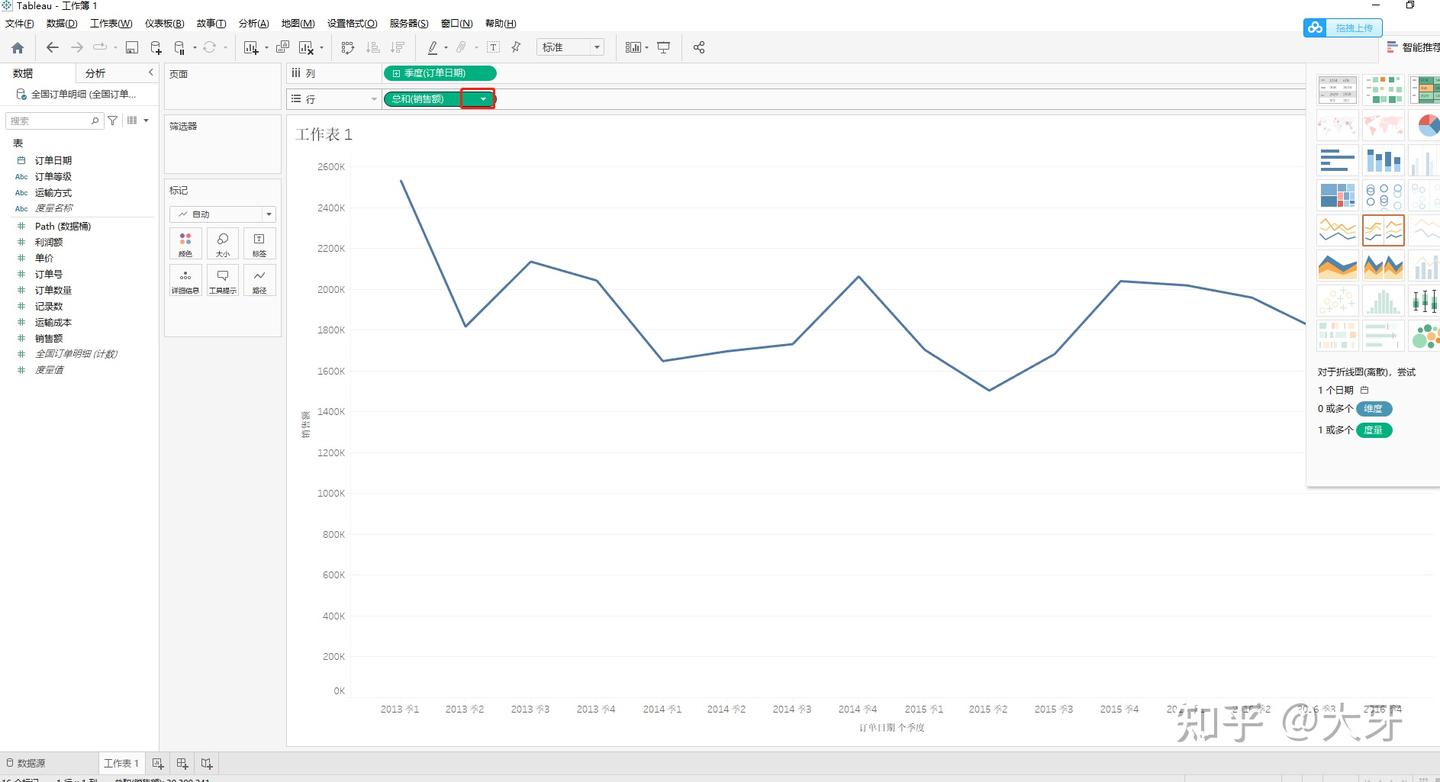Insert a new worksheet from the toolbar

click(x=251, y=47)
